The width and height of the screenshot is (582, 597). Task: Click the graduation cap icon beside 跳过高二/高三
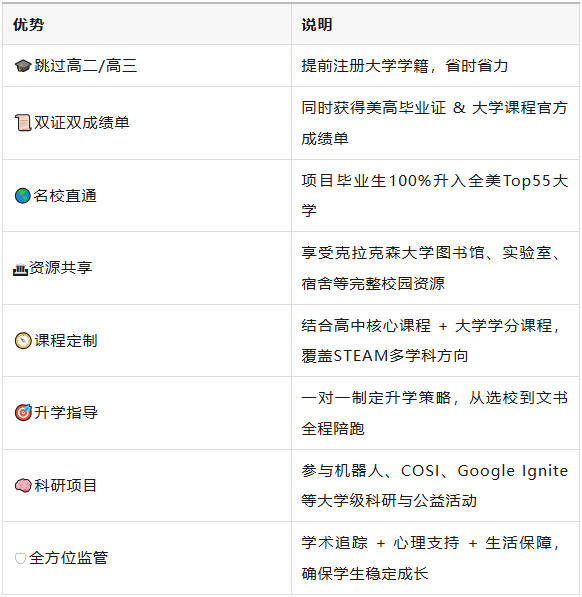point(23,66)
